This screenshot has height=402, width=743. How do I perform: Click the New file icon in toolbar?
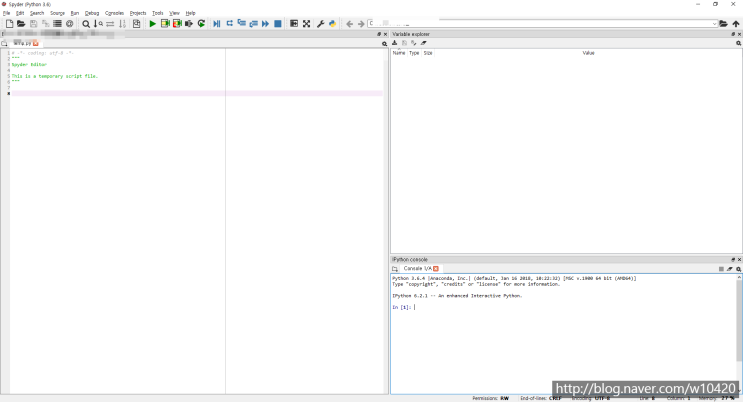point(8,23)
